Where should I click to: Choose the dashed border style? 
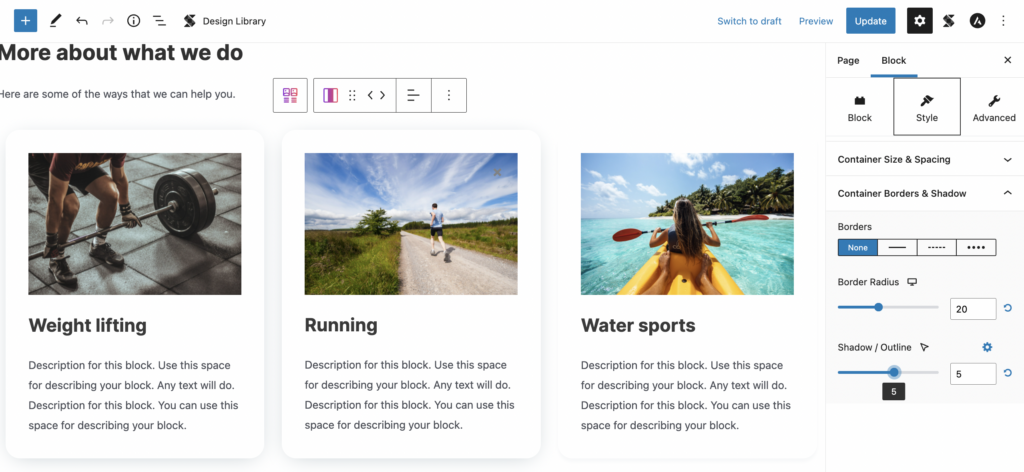coord(936,247)
